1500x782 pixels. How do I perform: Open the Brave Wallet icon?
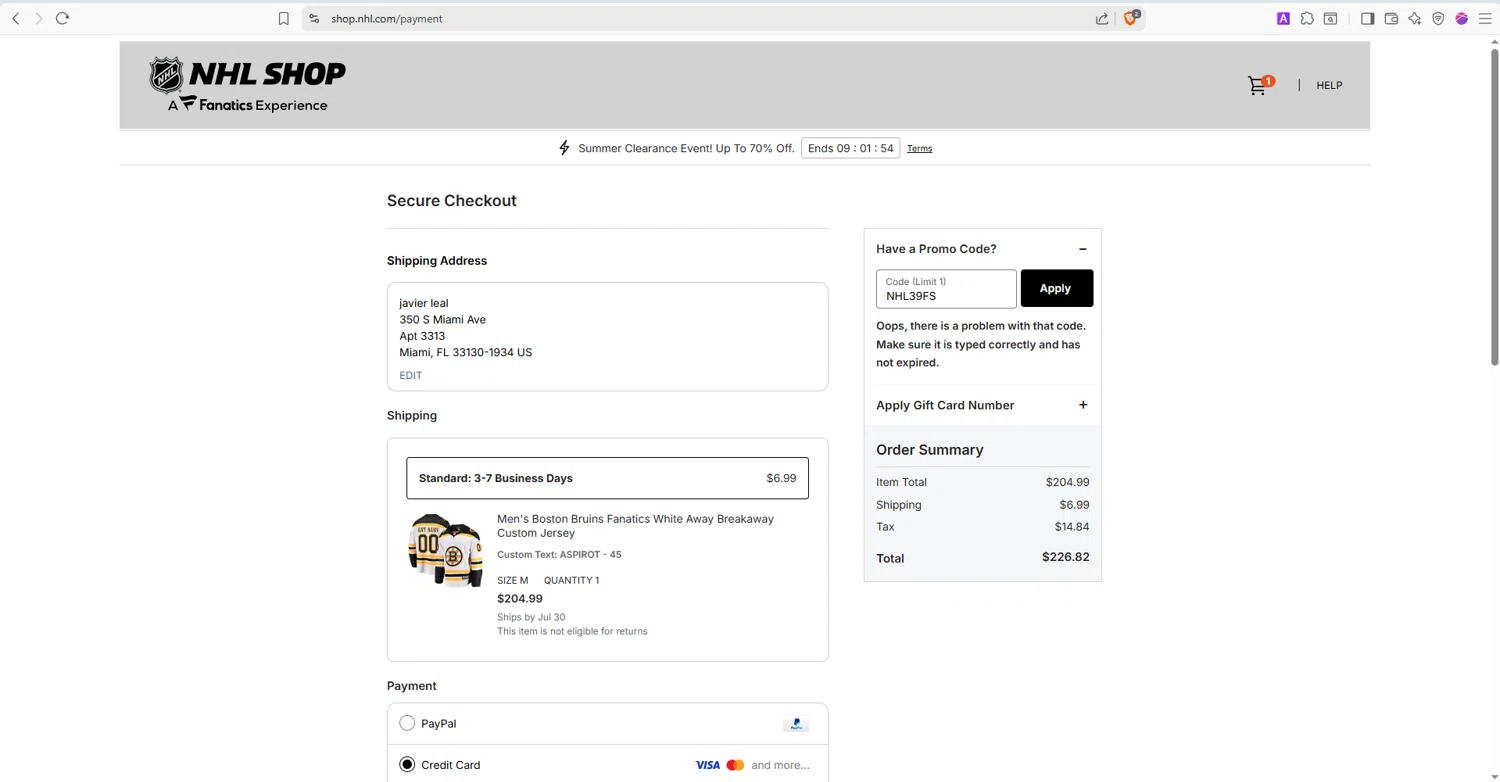[x=1391, y=18]
